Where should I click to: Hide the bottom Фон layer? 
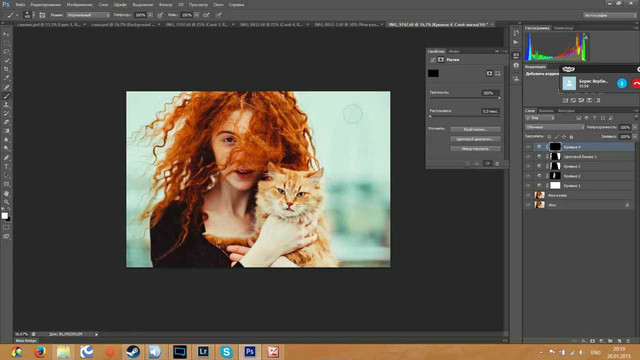tap(528, 205)
